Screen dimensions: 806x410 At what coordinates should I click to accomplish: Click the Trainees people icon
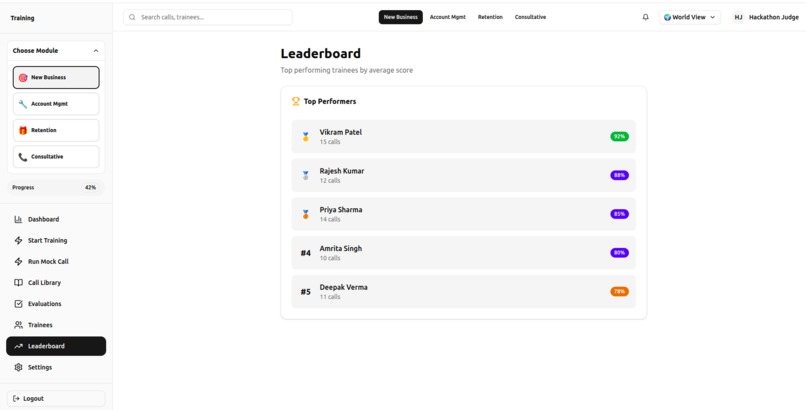point(18,325)
